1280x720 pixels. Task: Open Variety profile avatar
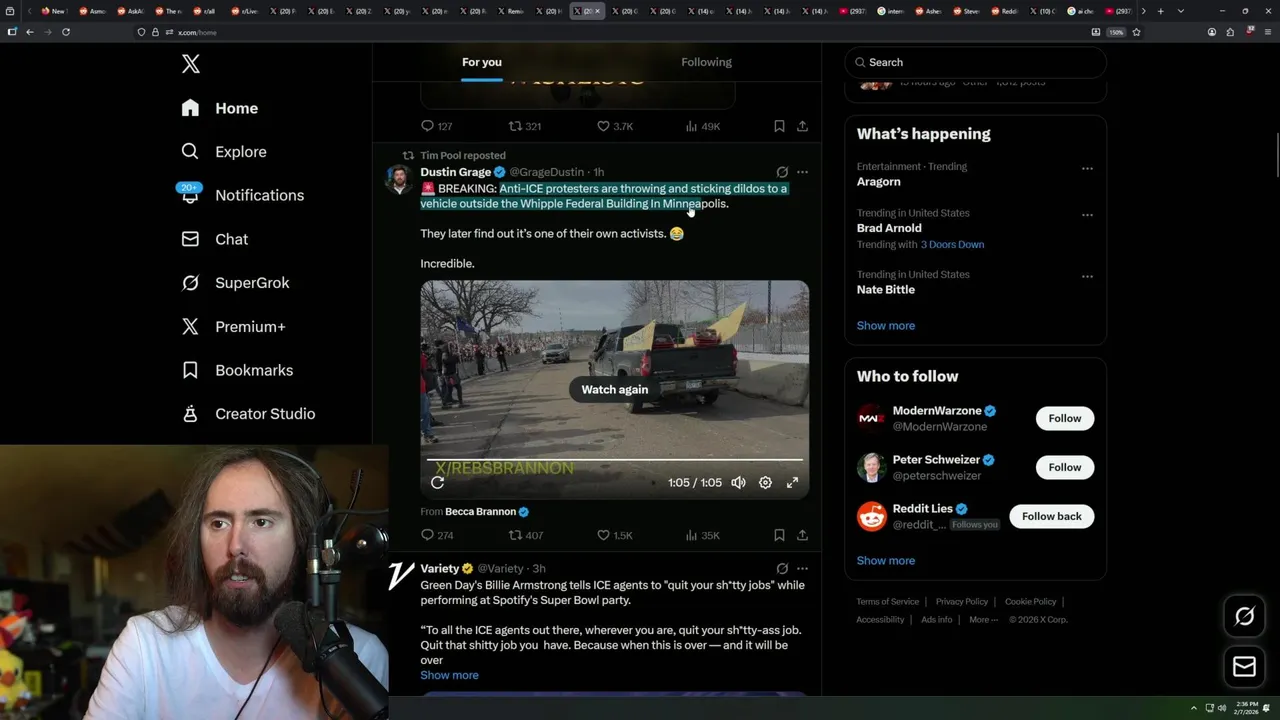pos(400,576)
